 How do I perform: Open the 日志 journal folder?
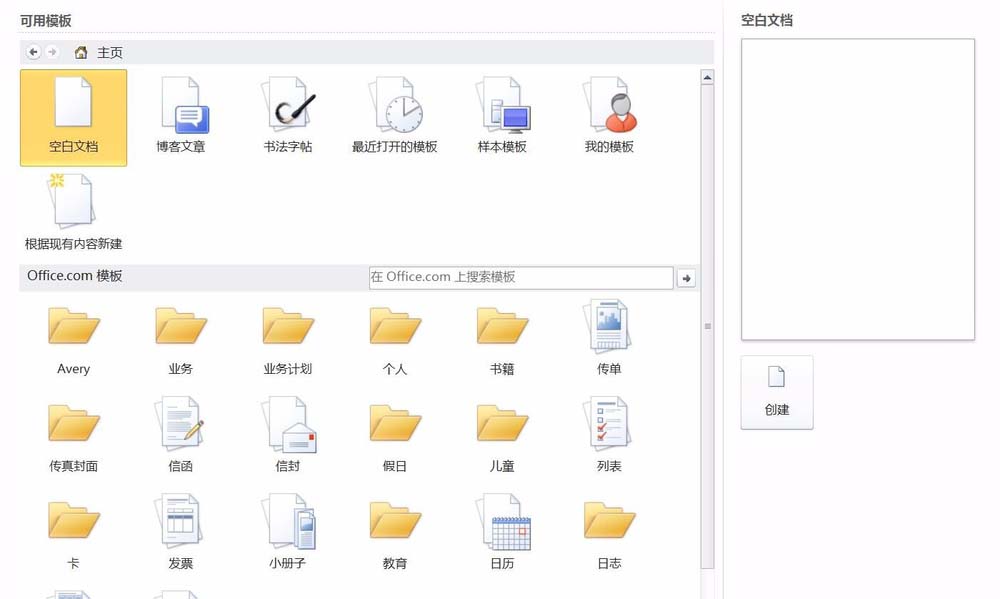(609, 535)
